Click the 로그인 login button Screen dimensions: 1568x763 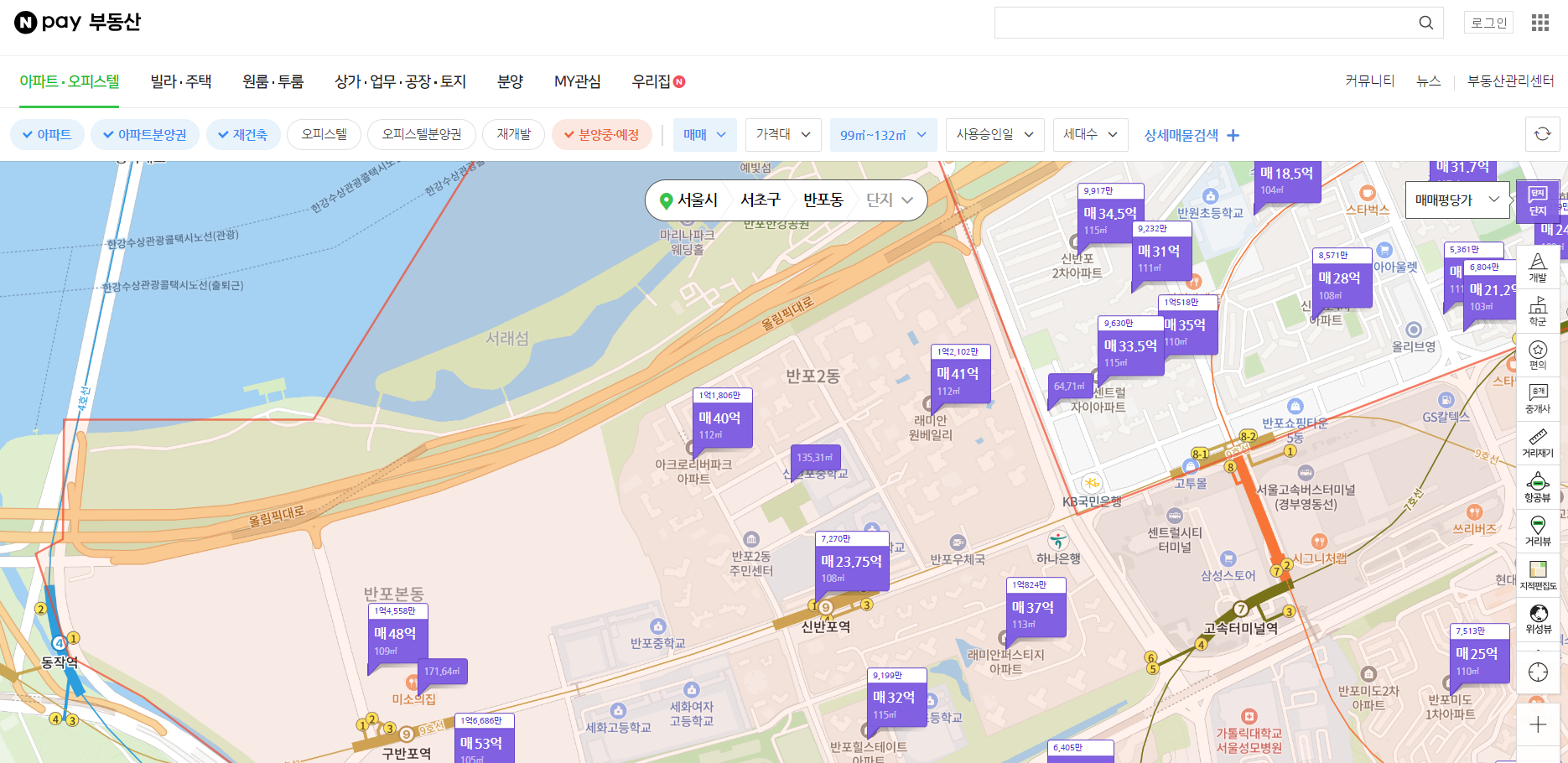tap(1489, 23)
